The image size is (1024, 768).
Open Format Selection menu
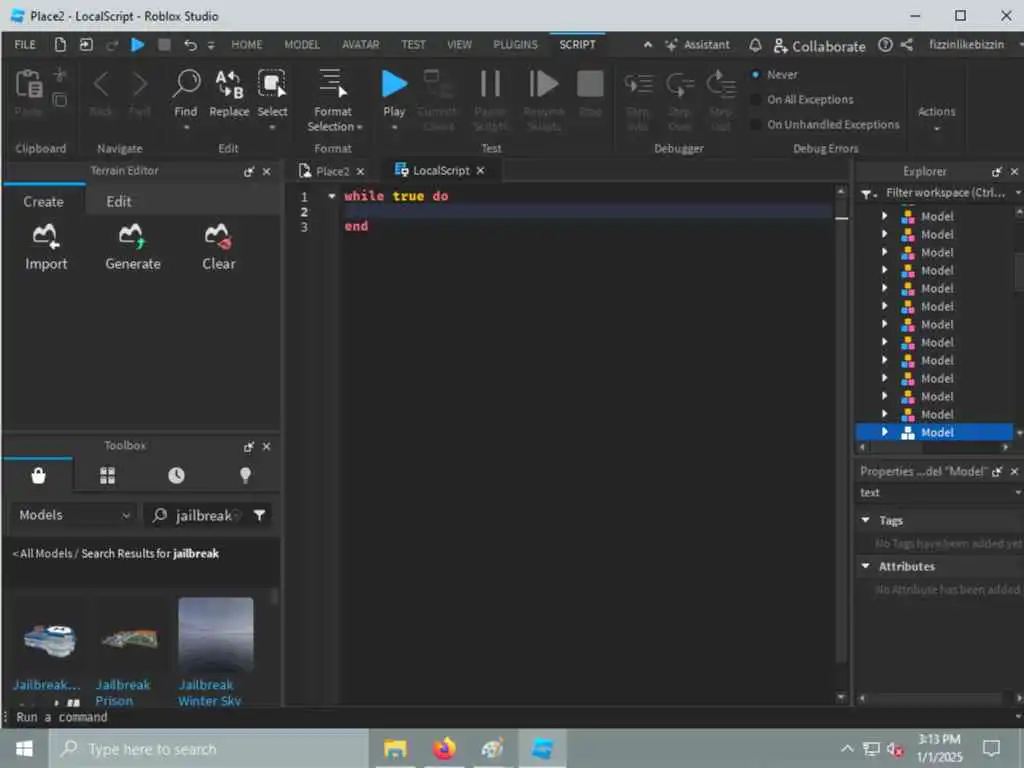pos(333,100)
